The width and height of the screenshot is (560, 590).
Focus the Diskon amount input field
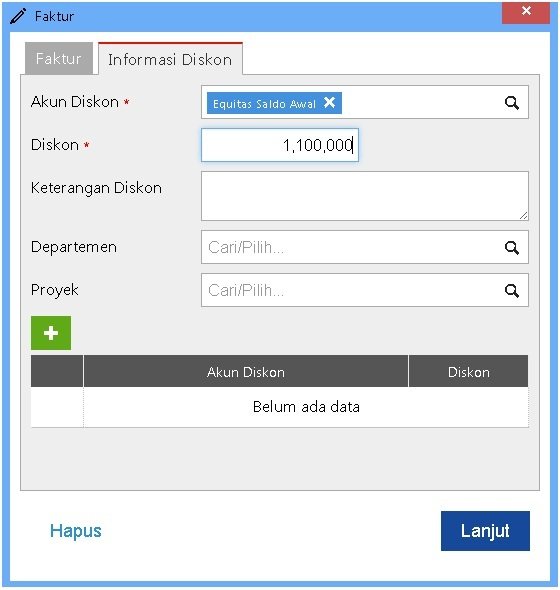pos(280,145)
